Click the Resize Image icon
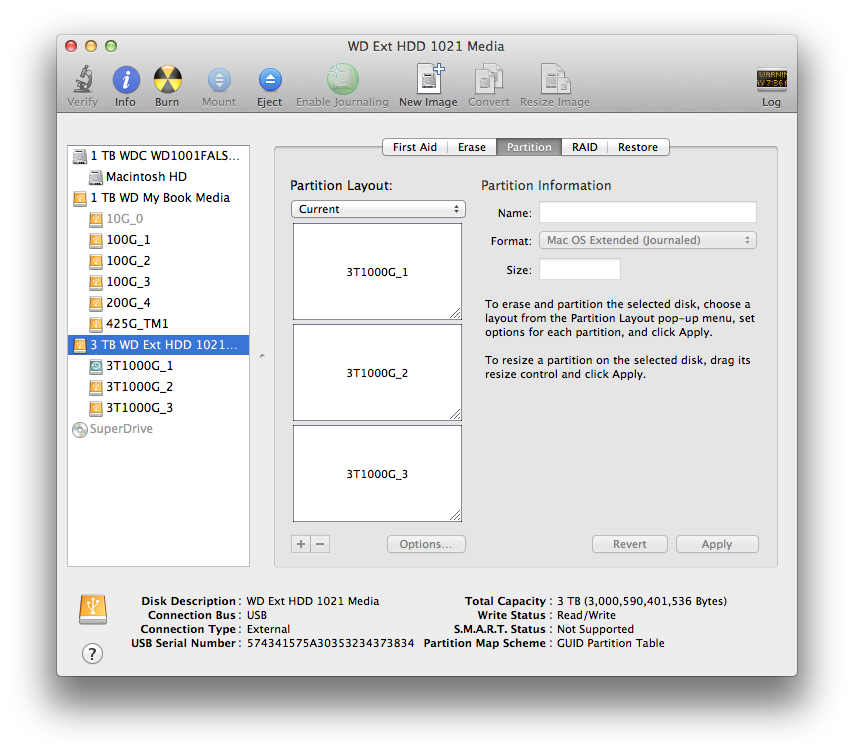Viewport: 854px width, 755px height. coord(555,79)
